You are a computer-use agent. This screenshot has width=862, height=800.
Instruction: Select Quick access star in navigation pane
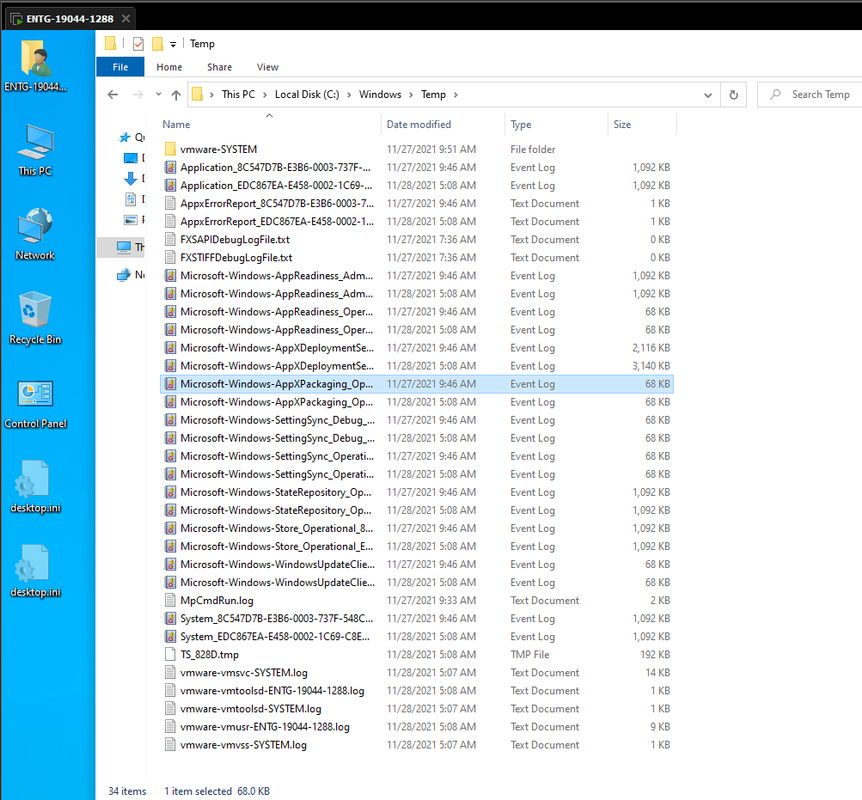pyautogui.click(x=125, y=137)
